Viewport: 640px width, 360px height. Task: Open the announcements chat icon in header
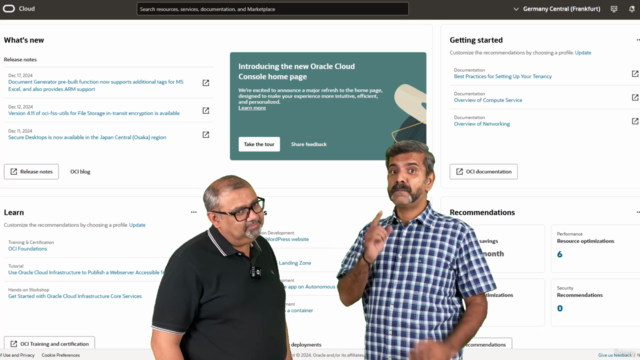click(614, 9)
